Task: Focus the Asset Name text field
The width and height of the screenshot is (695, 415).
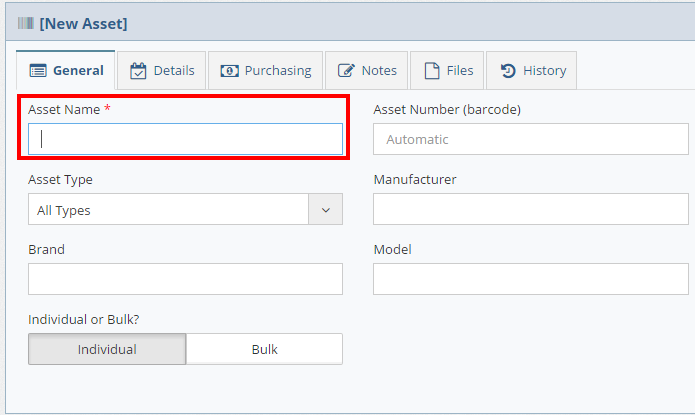Action: coord(185,139)
